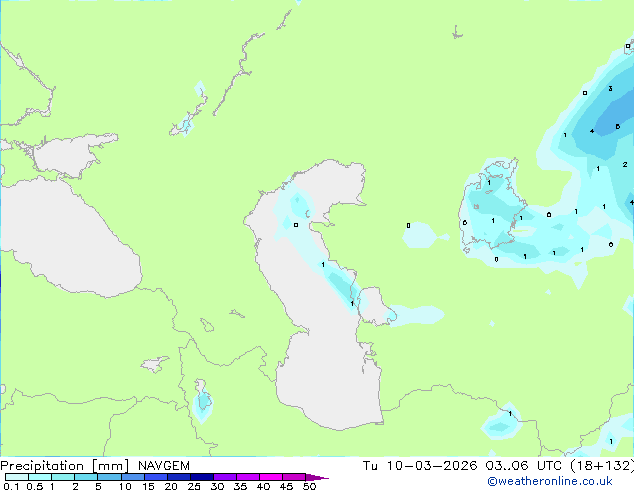
Task: Click the 40–45 mm magenta legend swatch
Action: 271,477
